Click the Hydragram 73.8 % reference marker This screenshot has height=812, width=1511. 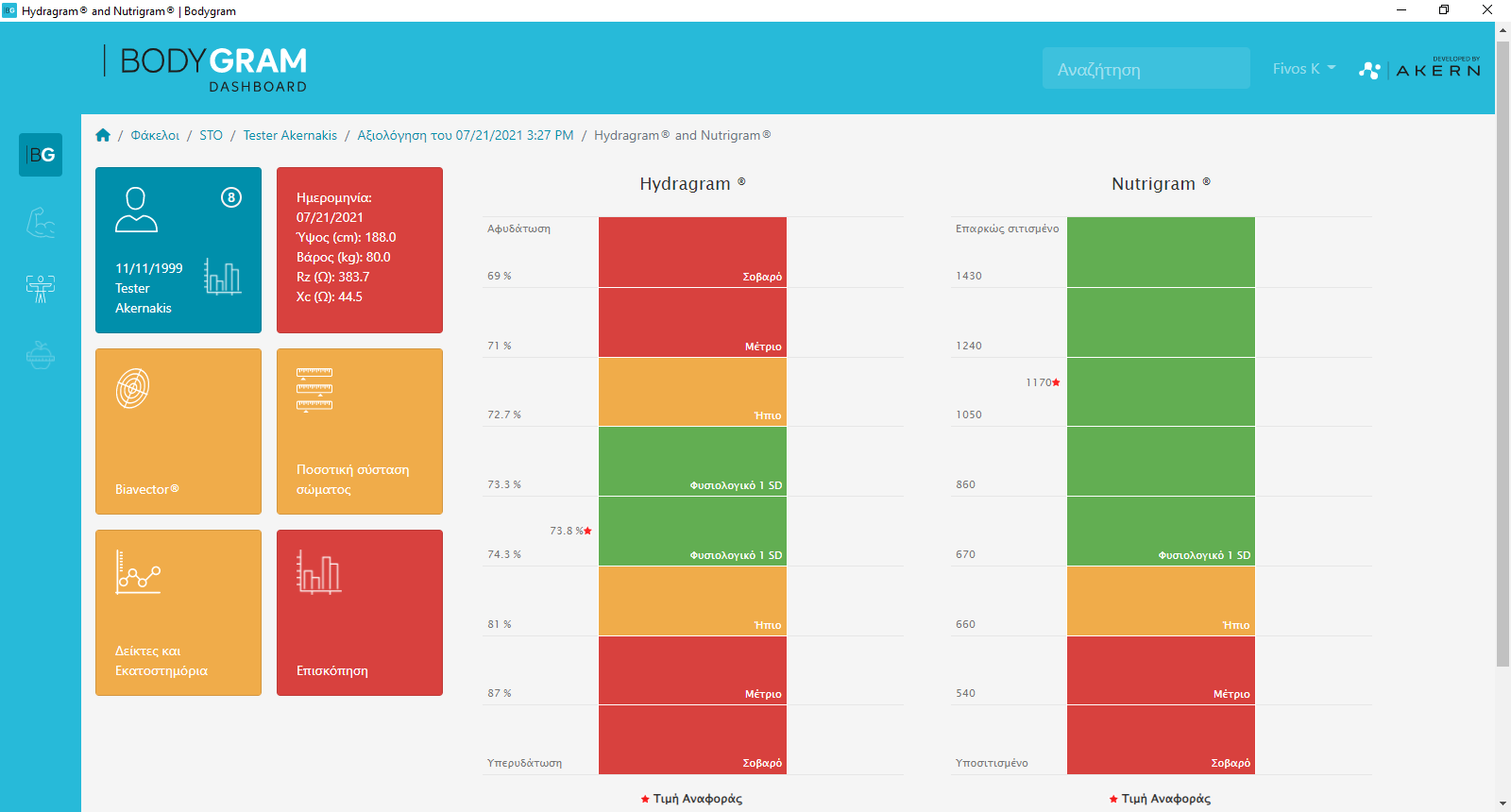tap(570, 531)
